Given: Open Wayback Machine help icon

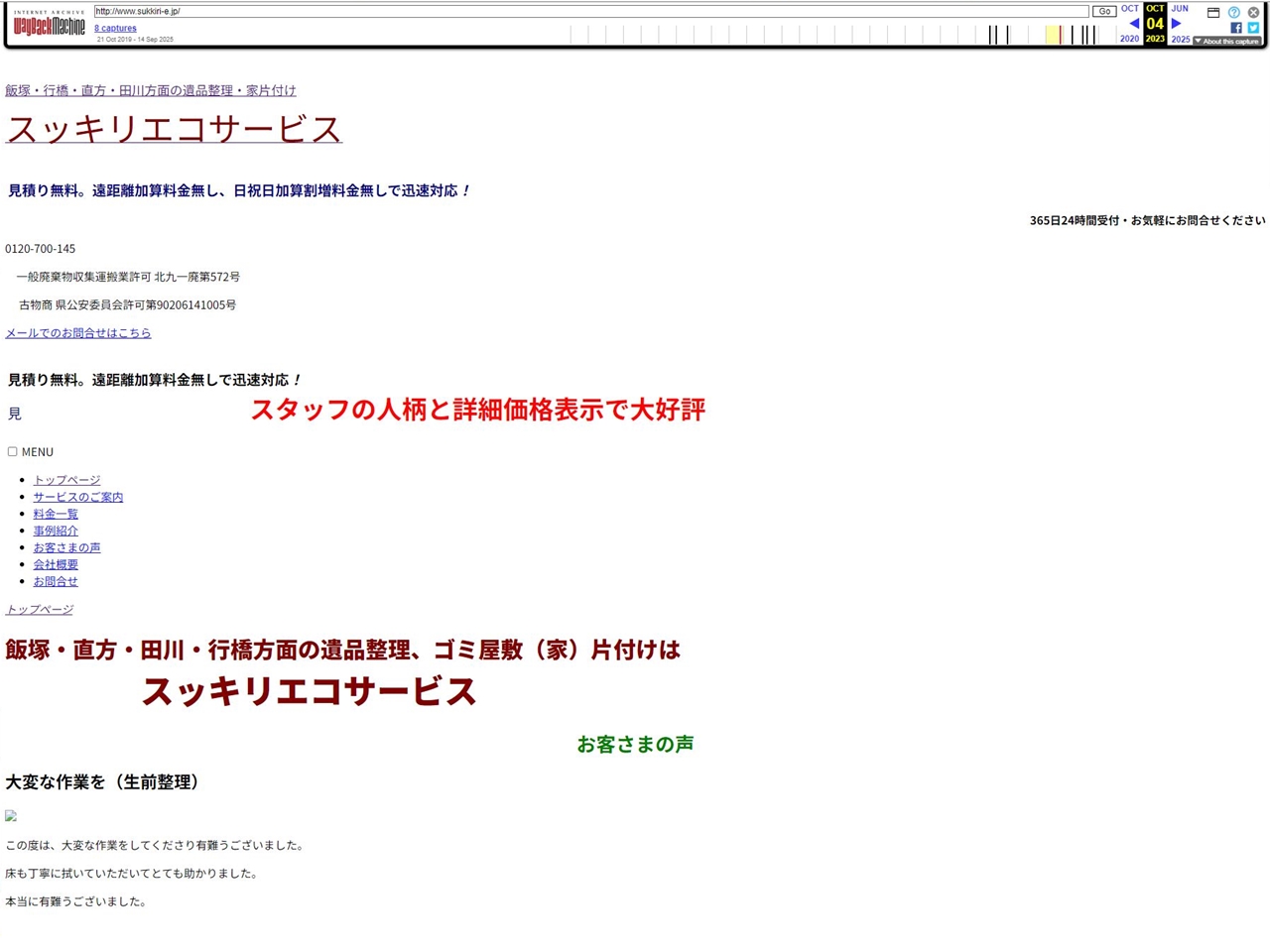Looking at the screenshot, I should click(x=1234, y=12).
